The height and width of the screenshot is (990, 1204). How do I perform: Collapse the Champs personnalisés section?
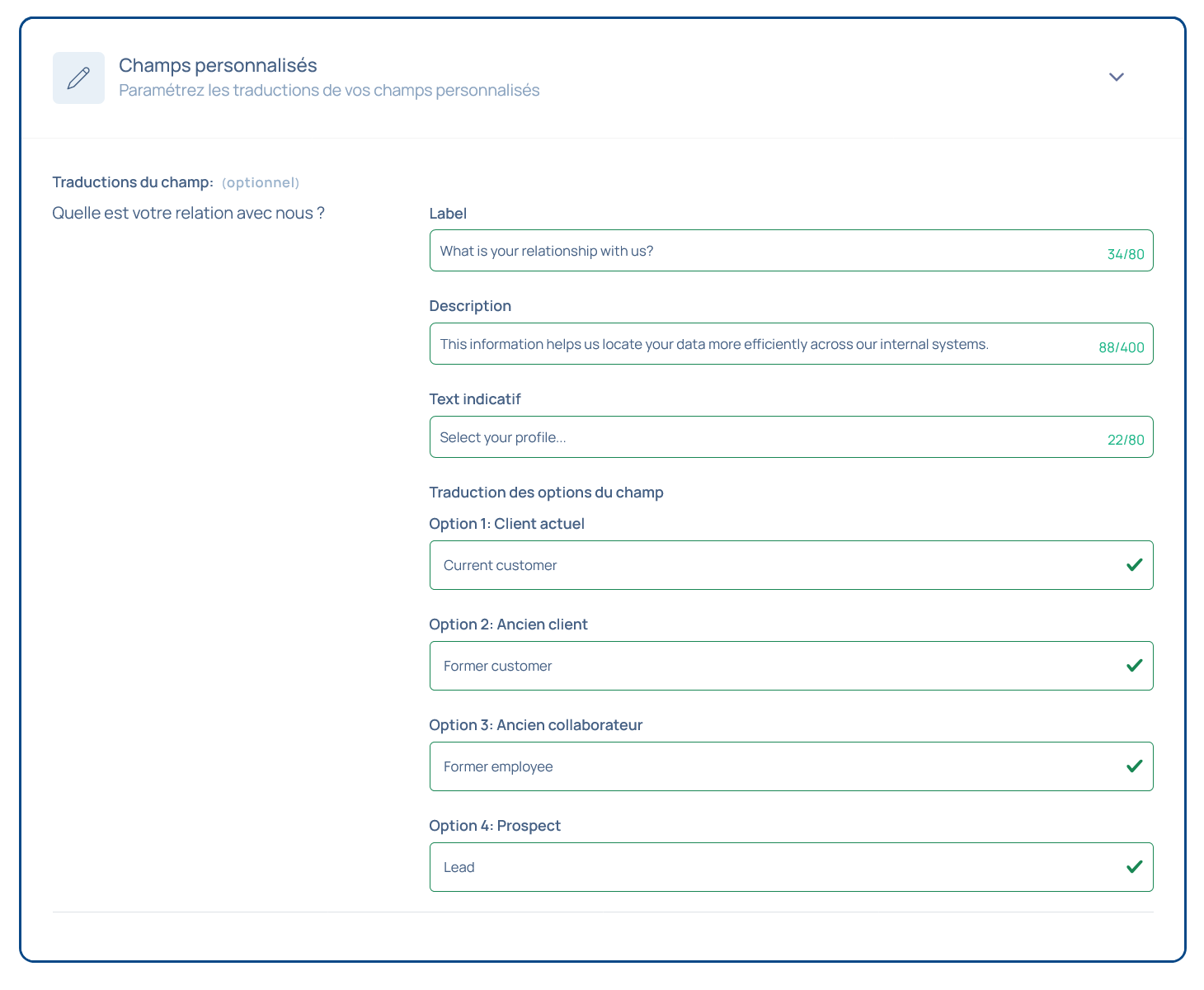tap(1116, 77)
